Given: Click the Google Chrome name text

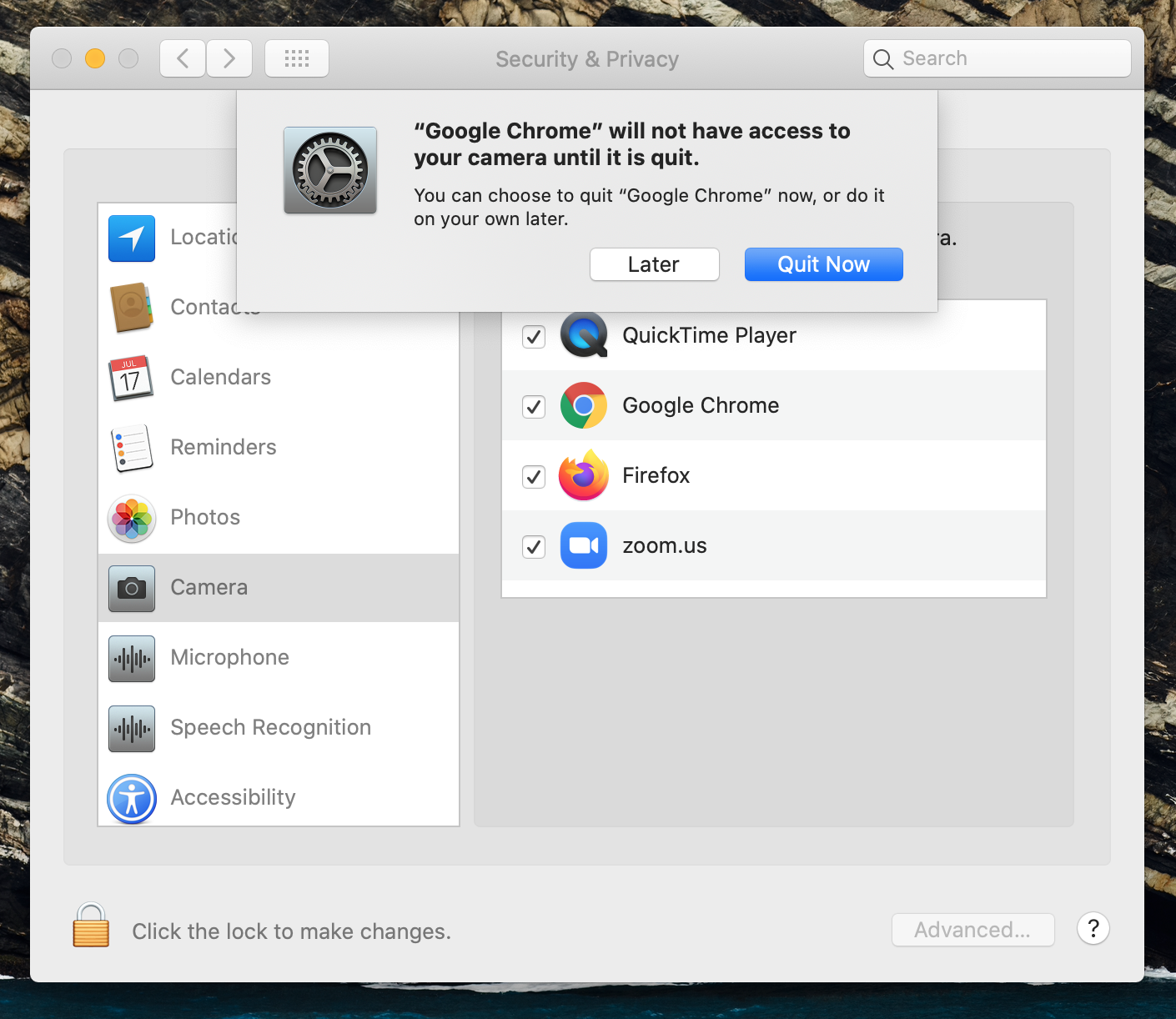Looking at the screenshot, I should pos(701,405).
